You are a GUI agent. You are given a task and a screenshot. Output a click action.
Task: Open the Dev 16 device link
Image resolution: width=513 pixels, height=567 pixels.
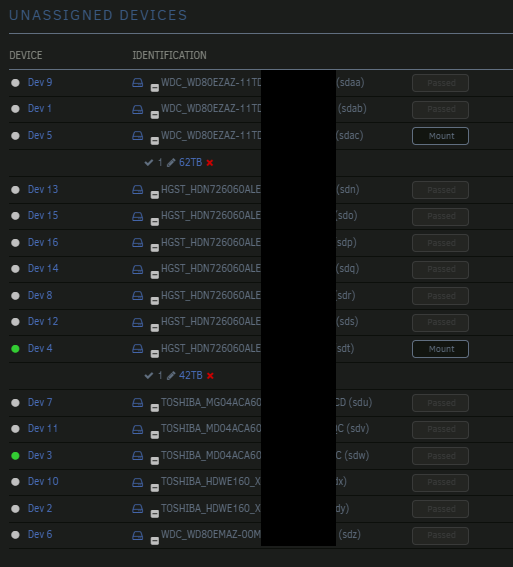tap(43, 242)
